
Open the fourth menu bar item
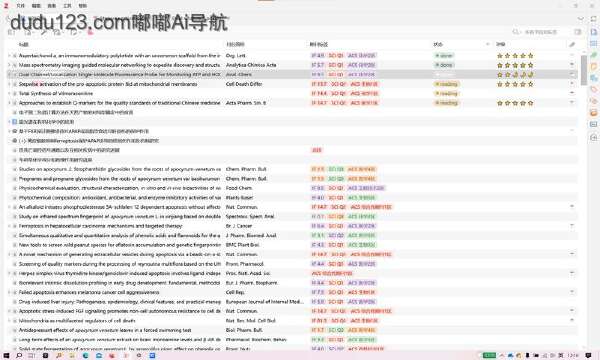tap(67, 6)
